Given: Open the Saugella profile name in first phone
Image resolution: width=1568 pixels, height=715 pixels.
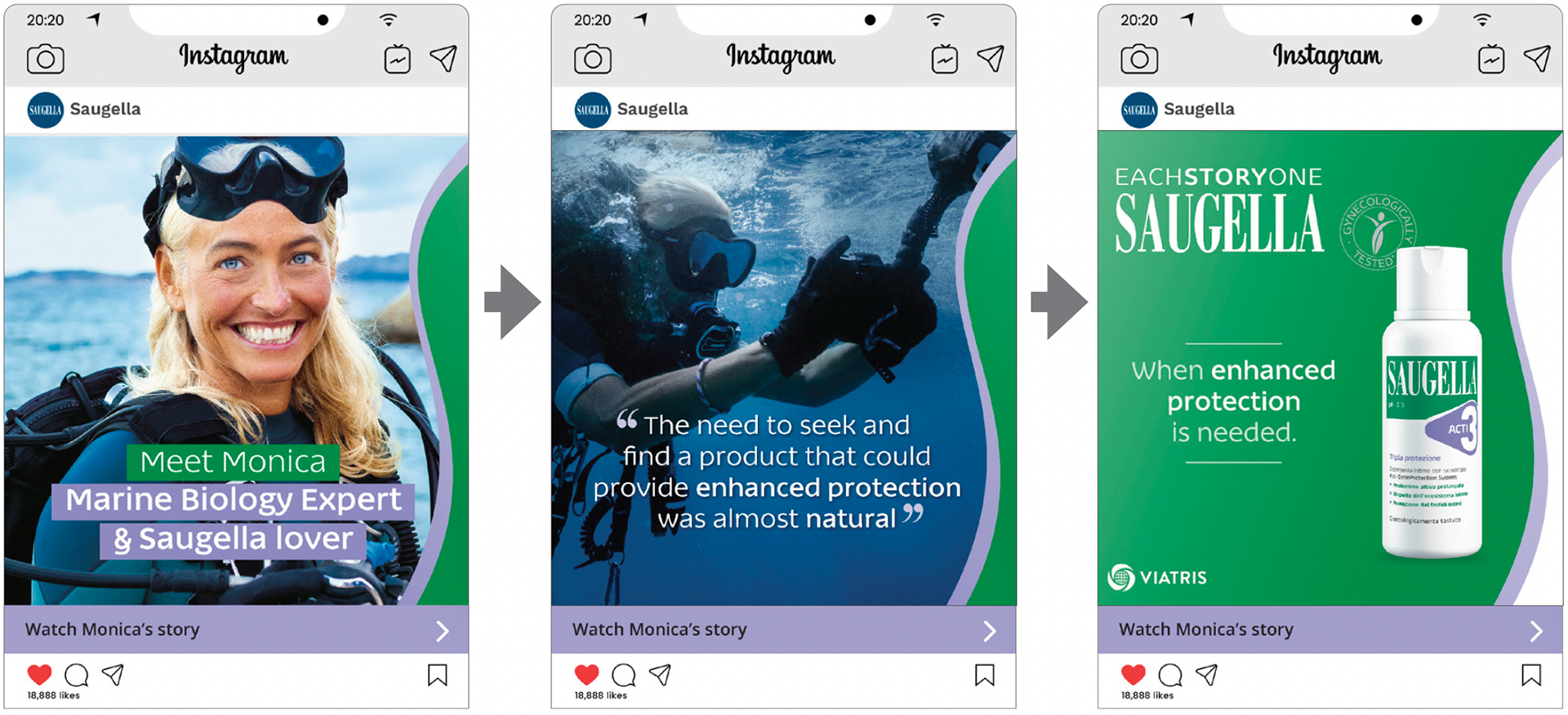Looking at the screenshot, I should click(105, 109).
